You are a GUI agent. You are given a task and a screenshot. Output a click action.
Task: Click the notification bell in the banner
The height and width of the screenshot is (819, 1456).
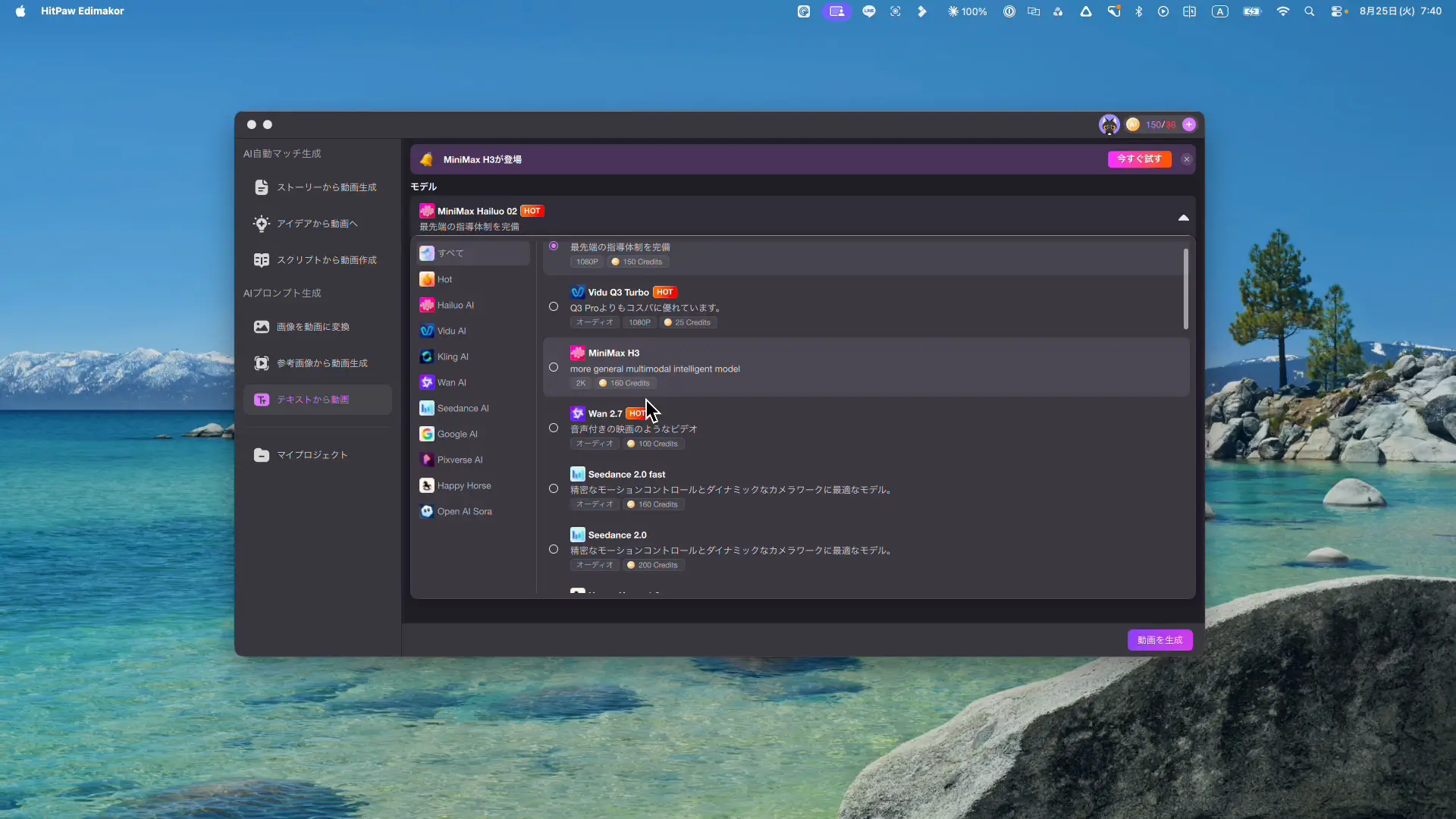(x=427, y=159)
